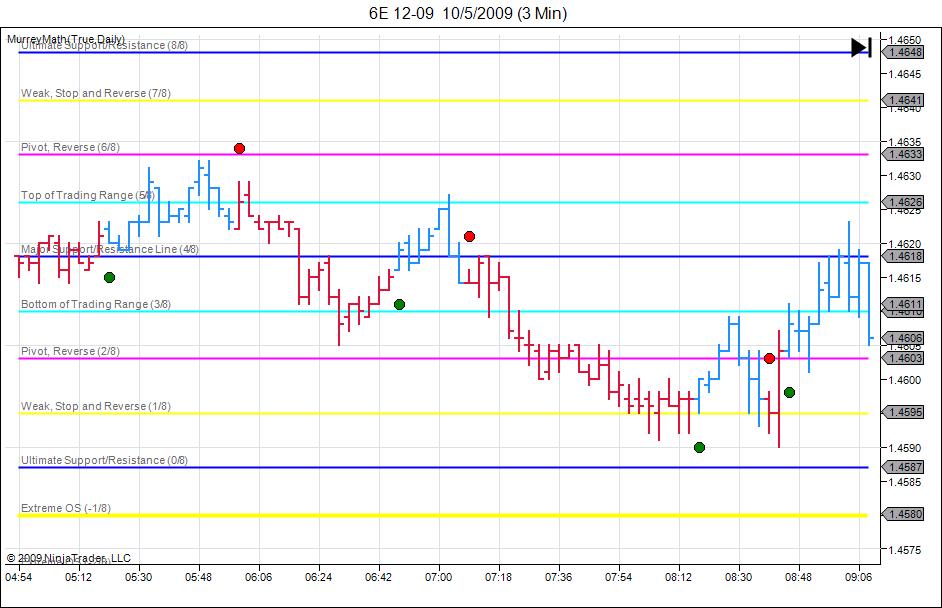Screen dimensions: 942x608
Task: Click the 08:12 time axis label
Action: pyautogui.click(x=679, y=577)
